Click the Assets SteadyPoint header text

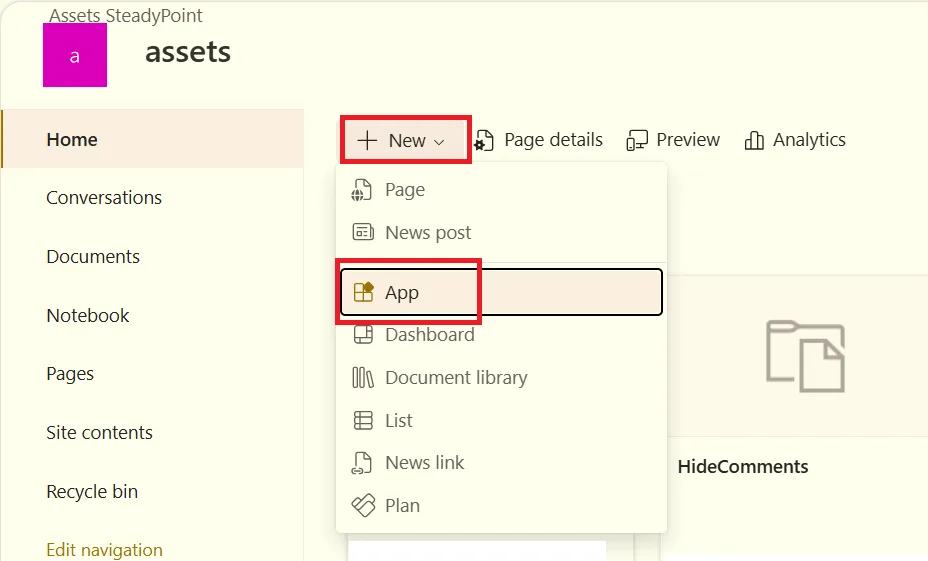tap(125, 15)
